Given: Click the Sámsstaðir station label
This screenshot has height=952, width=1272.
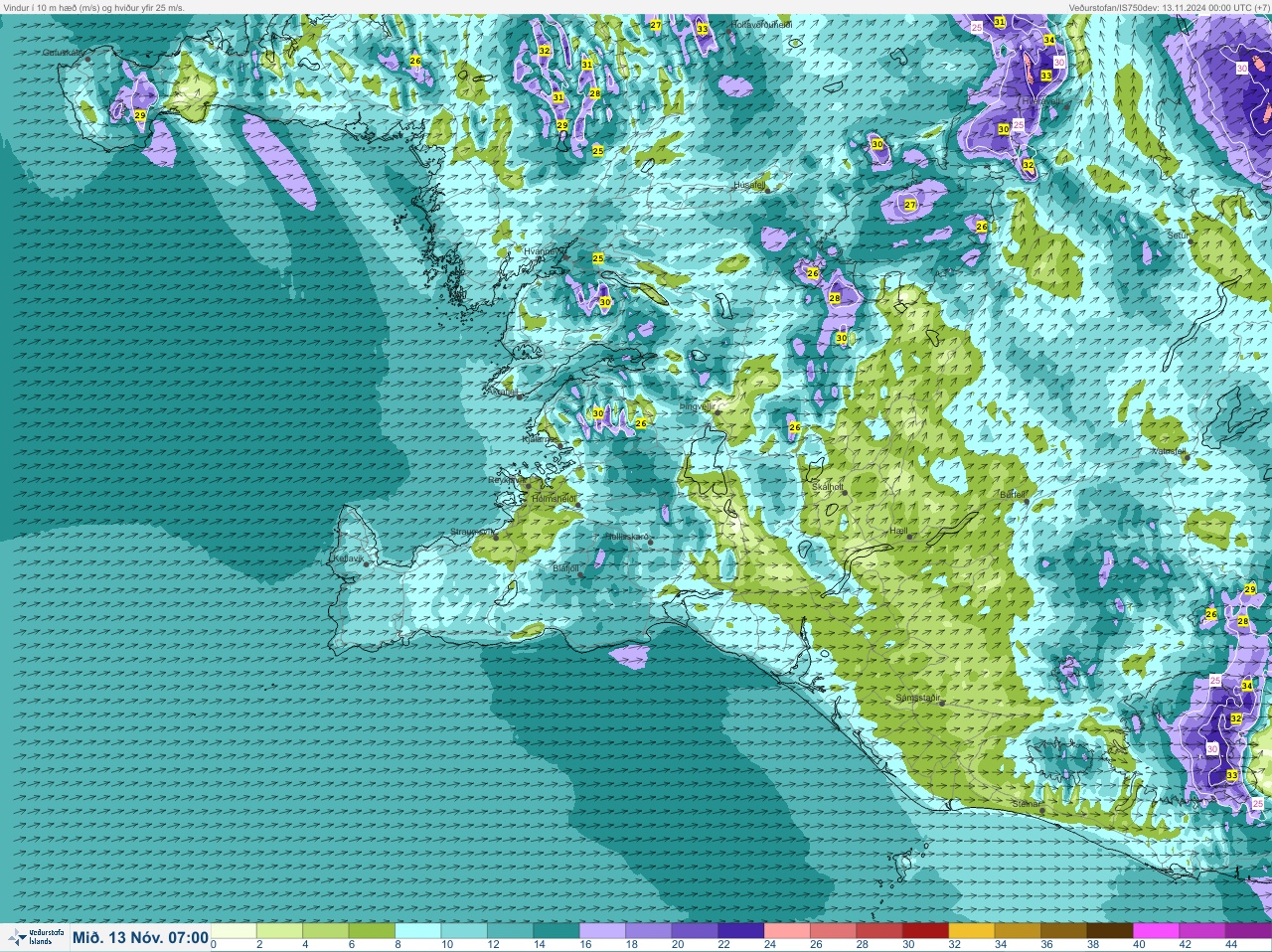Looking at the screenshot, I should (918, 698).
